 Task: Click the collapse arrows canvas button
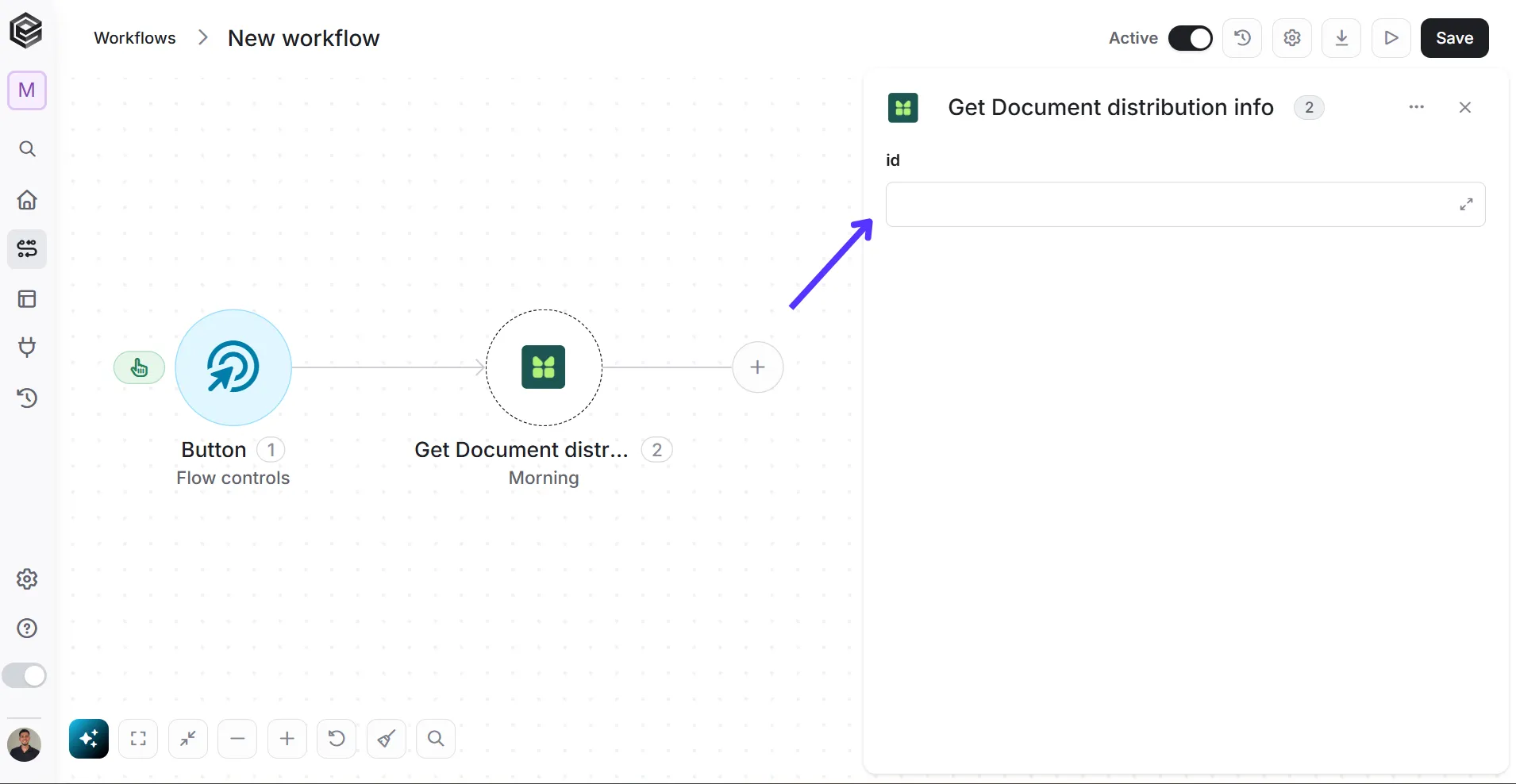188,739
